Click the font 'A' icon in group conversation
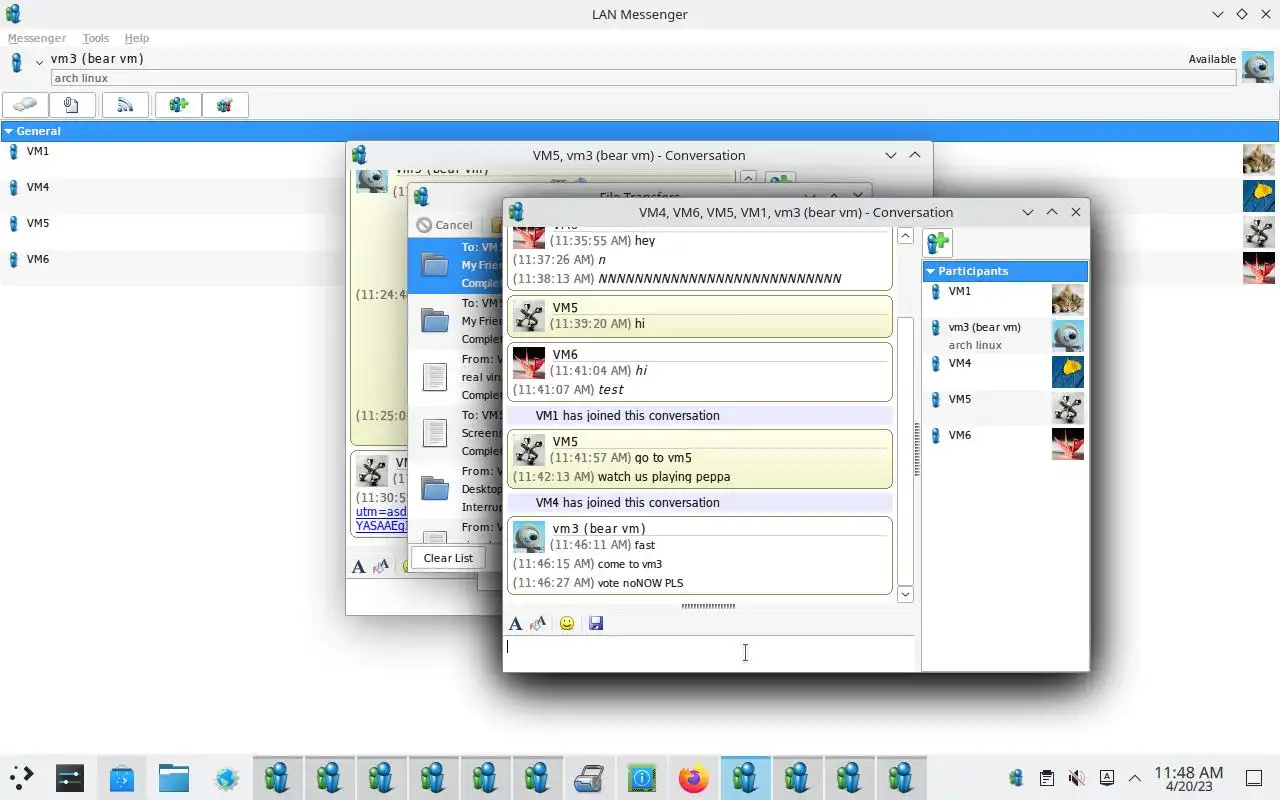 (x=515, y=623)
